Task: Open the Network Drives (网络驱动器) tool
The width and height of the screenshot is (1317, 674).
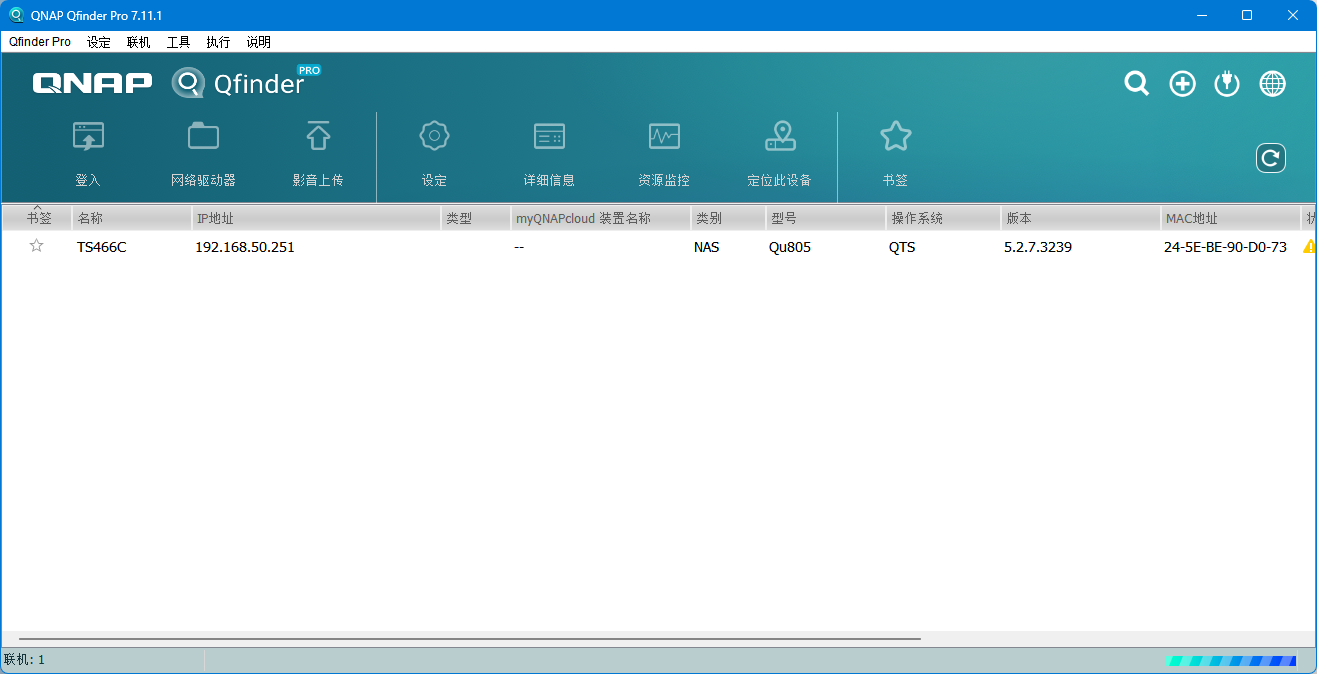Action: pos(203,136)
